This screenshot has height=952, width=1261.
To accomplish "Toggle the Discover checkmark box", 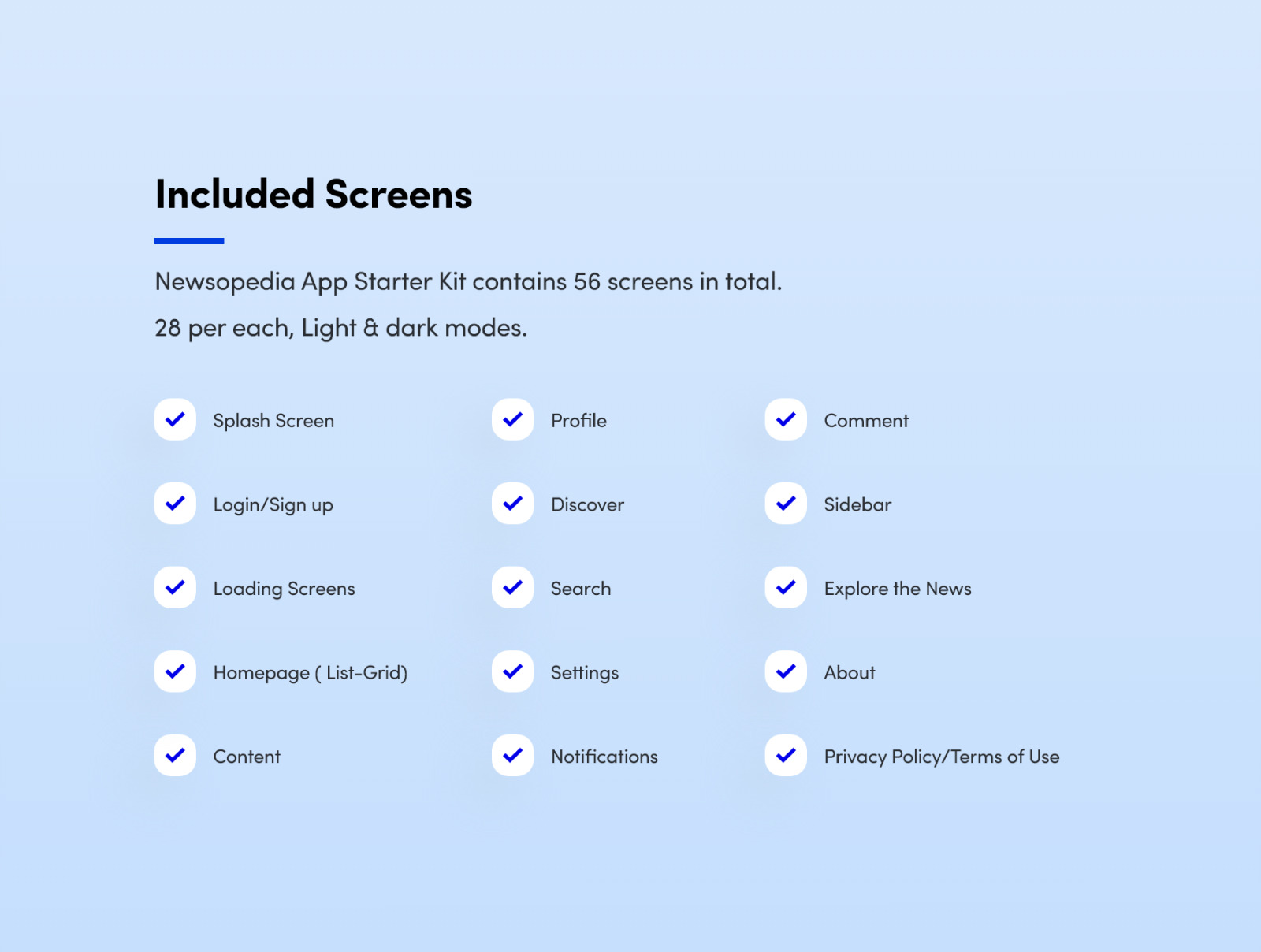I will pos(513,504).
